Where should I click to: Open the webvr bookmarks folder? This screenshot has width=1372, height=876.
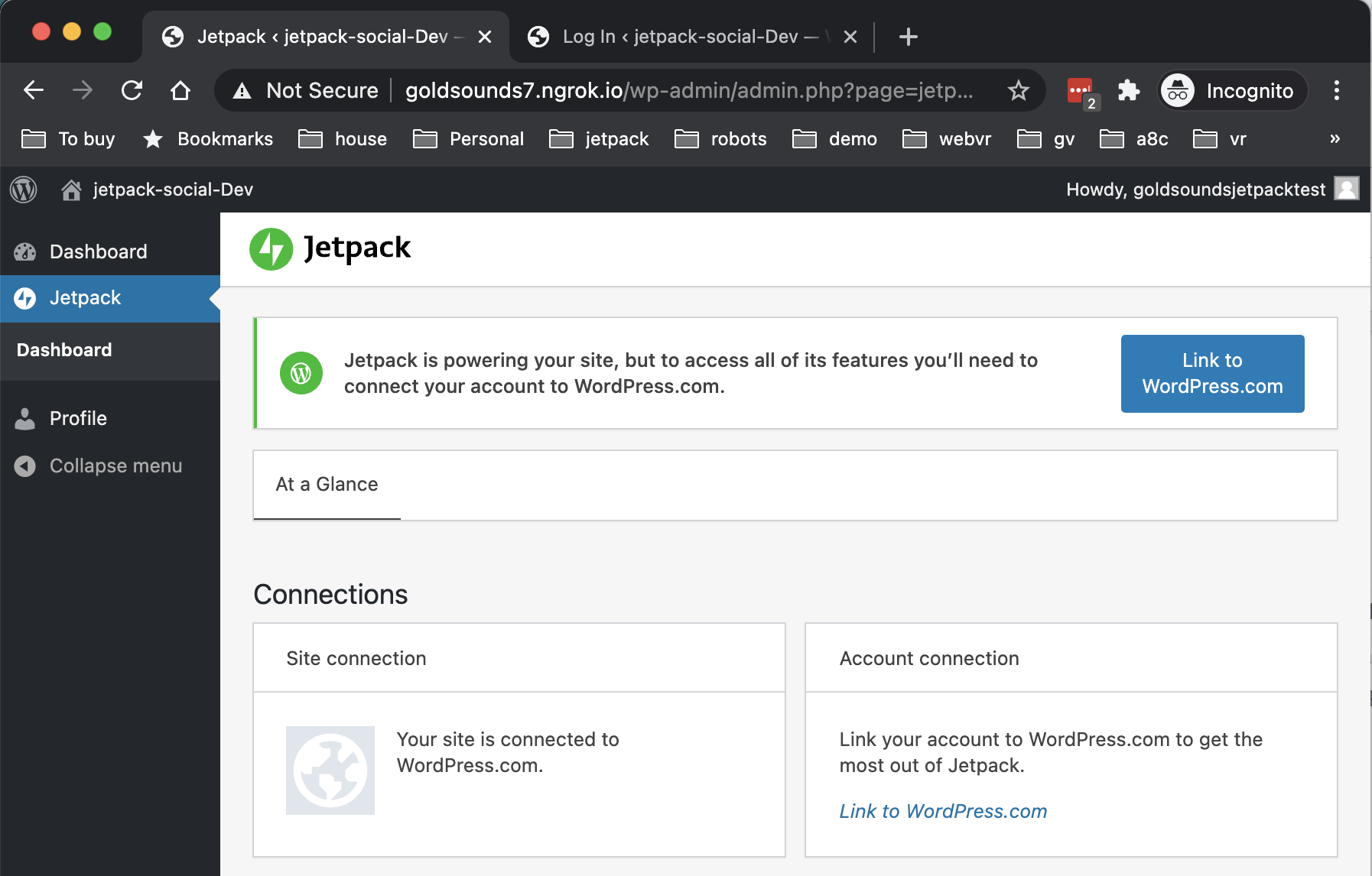(x=947, y=139)
